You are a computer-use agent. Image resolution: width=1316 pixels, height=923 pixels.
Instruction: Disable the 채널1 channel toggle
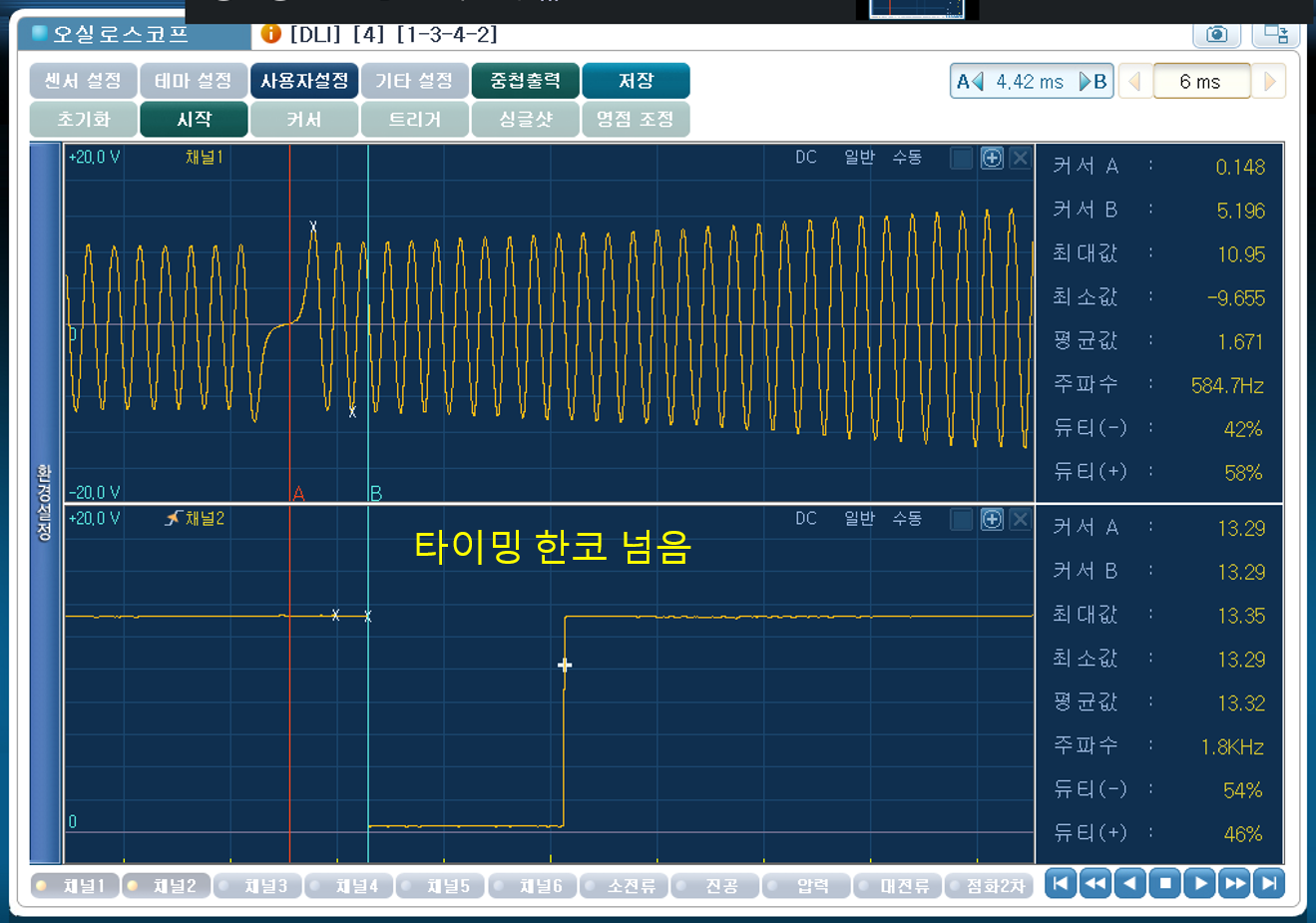coord(75,886)
